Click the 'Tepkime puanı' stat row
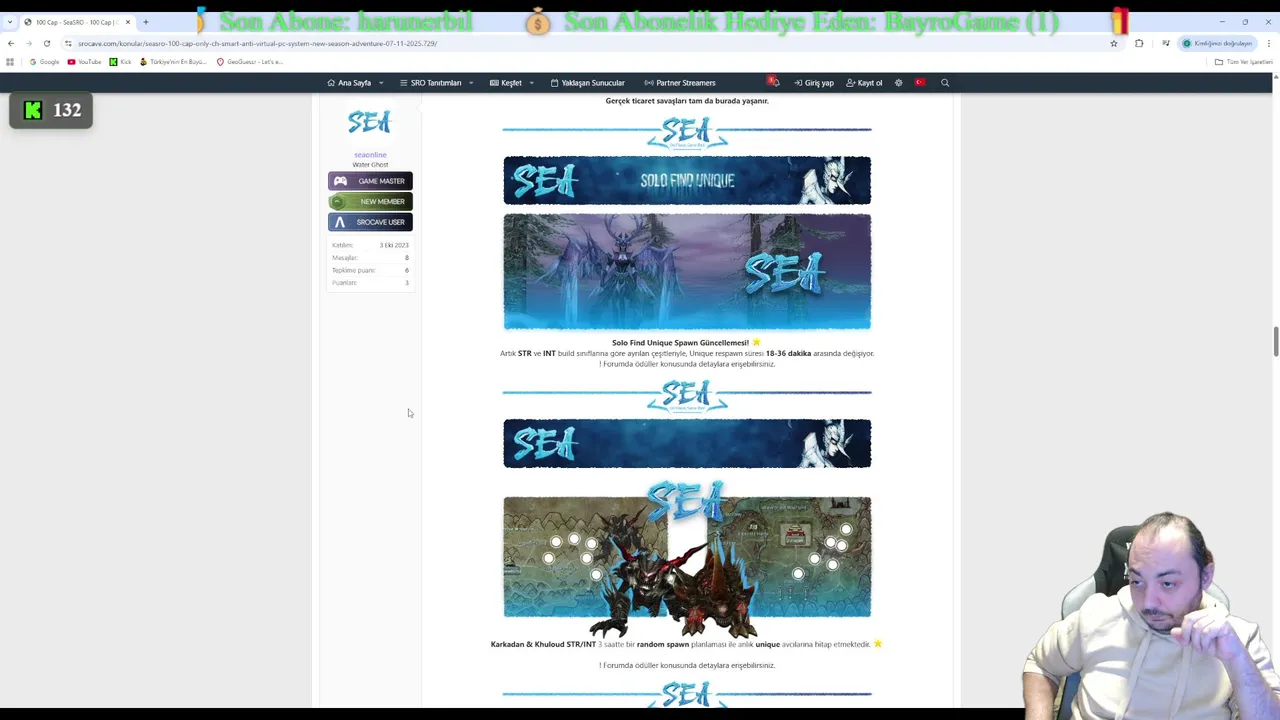The width and height of the screenshot is (1280, 720). (370, 270)
